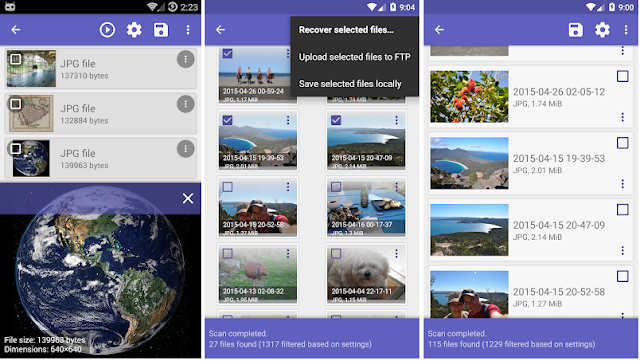This screenshot has height=361, width=640.
Task: Choose Recover selected files…
Action: tap(346, 30)
